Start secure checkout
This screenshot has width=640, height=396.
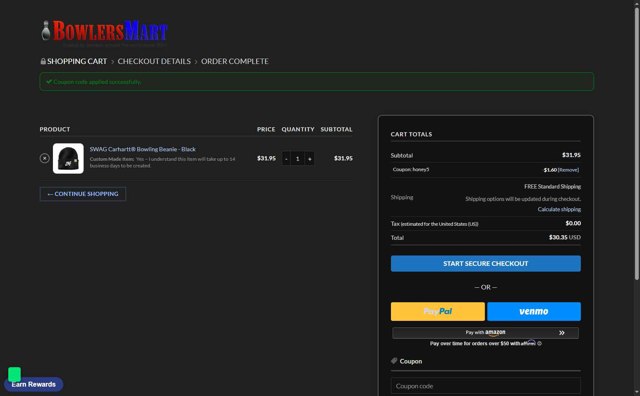coord(485,264)
